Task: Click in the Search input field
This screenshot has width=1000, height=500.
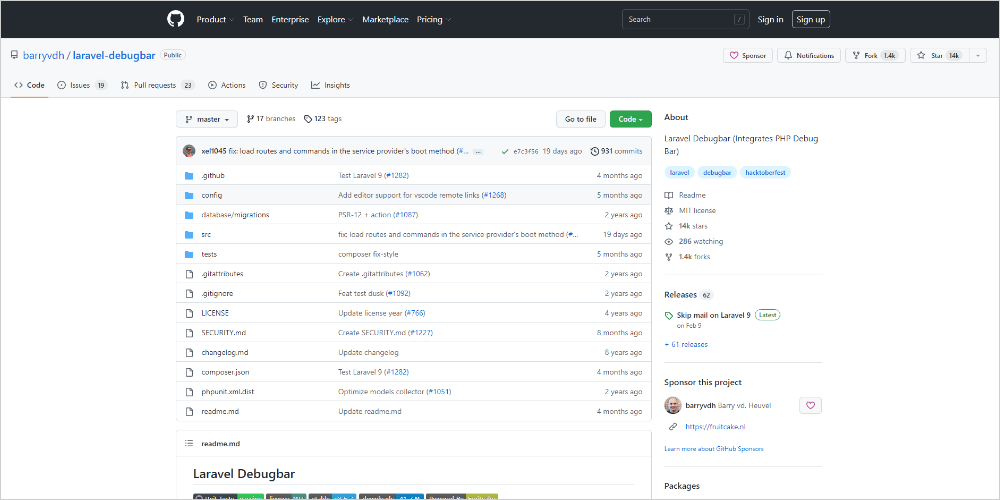Action: coord(686,20)
